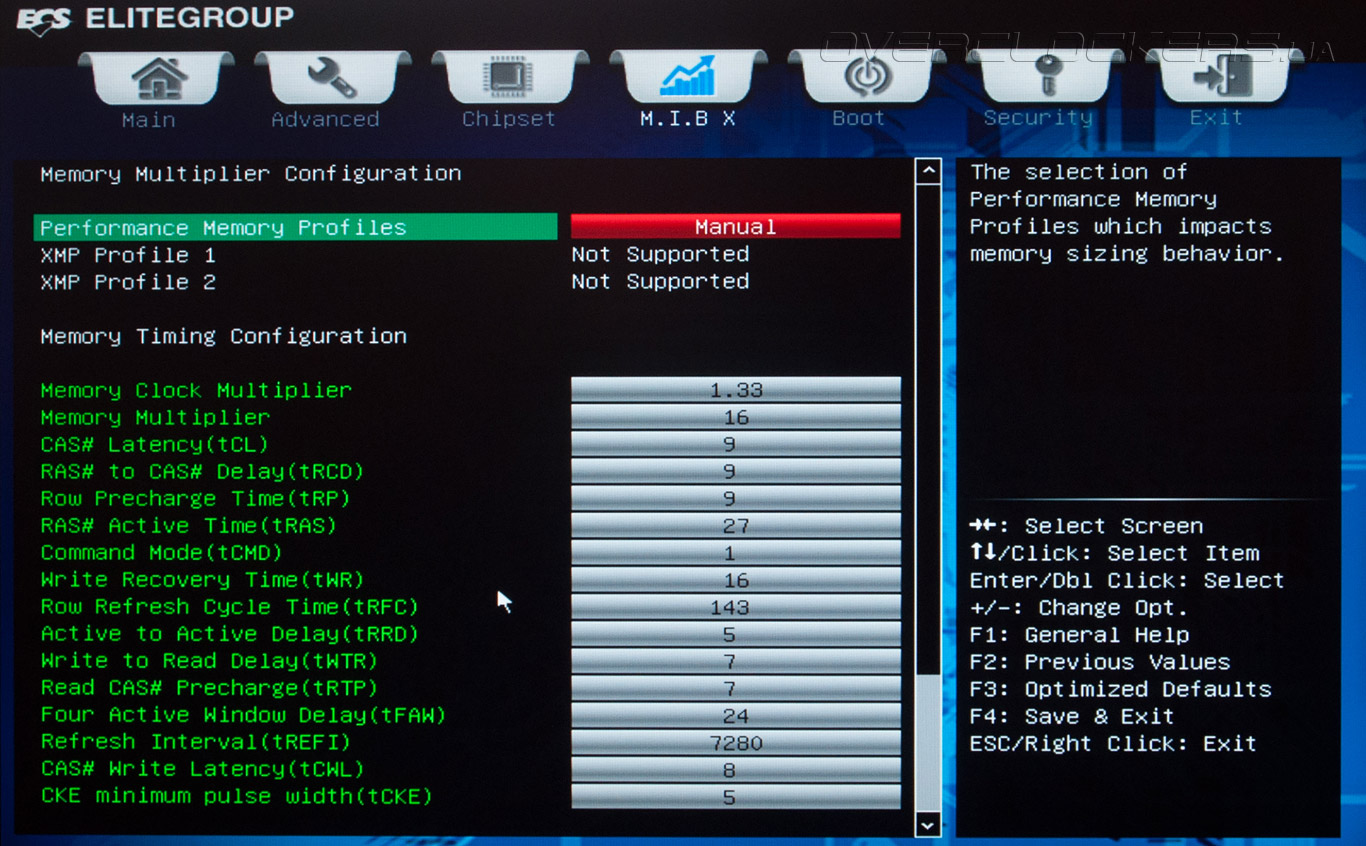Screen dimensions: 1366x846
Task: Edit the Write to Read Delay(tWTR) value
Action: (x=736, y=661)
